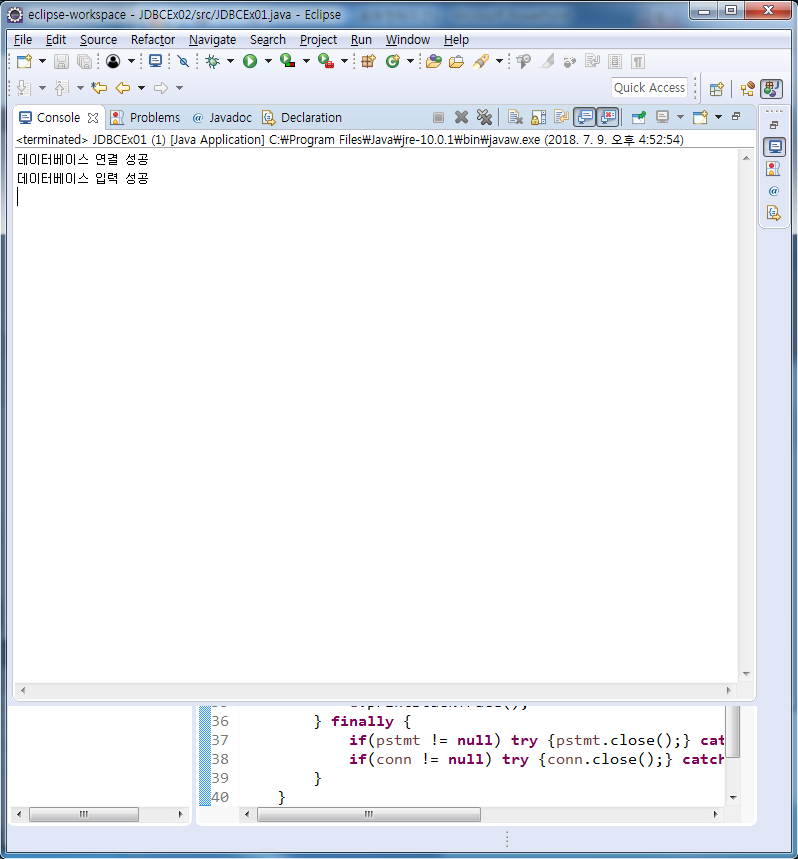
Task: Click the Terminate stop square icon
Action: [x=438, y=117]
